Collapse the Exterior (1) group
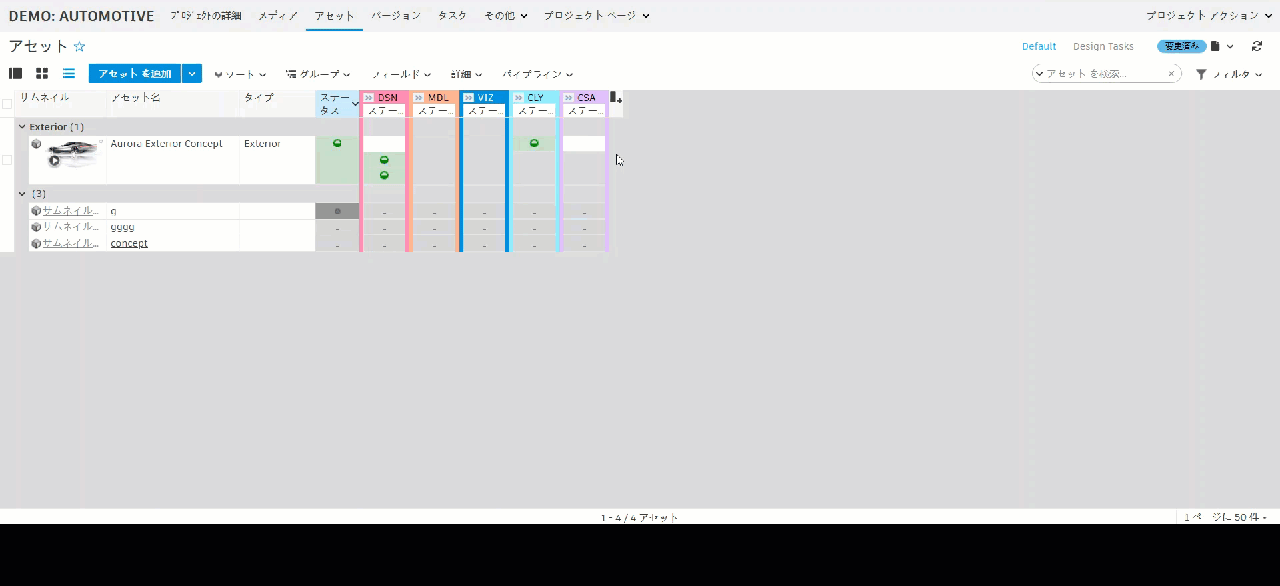Screen dimensions: 1280x586 coord(22,127)
